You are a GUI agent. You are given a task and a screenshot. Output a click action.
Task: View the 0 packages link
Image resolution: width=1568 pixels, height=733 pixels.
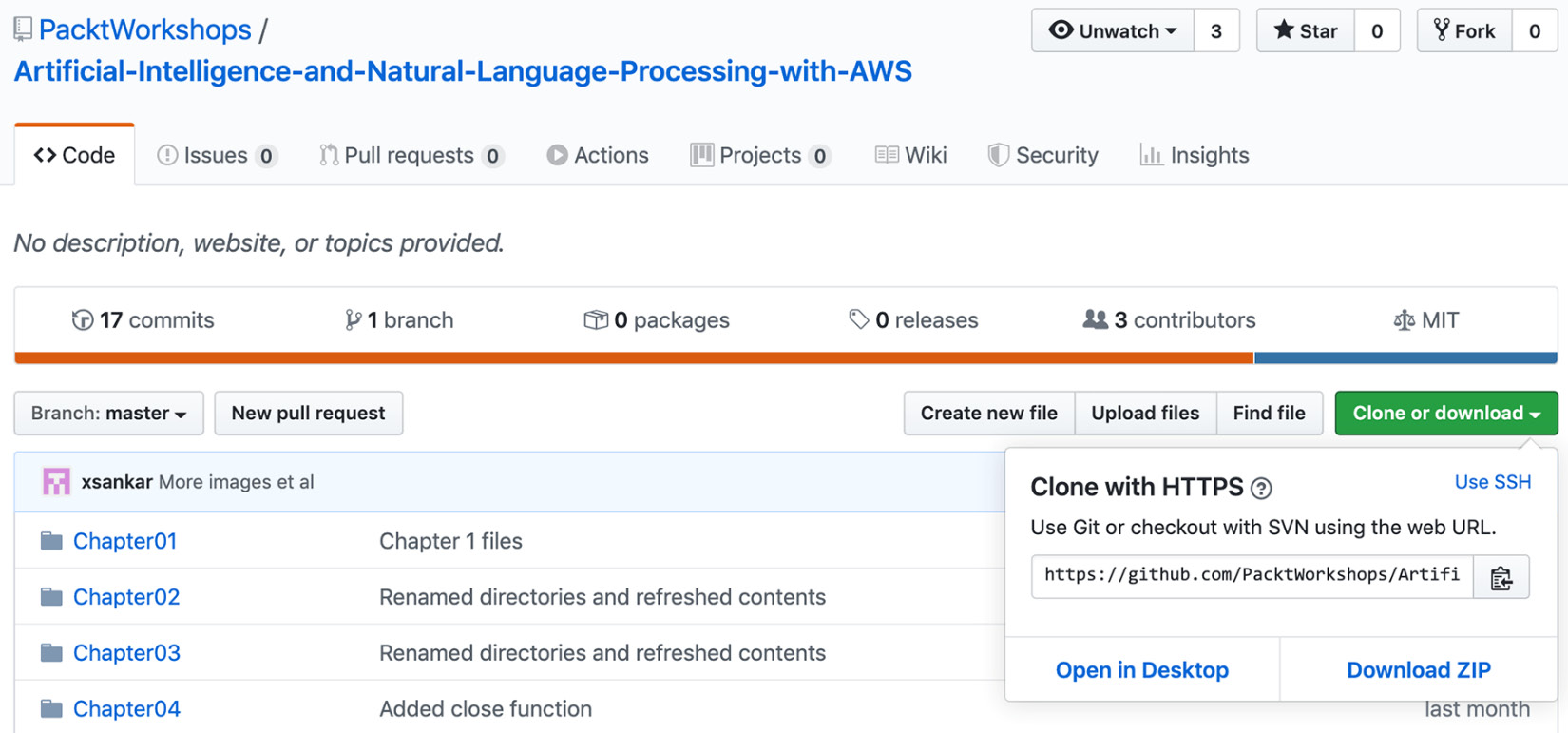657,320
